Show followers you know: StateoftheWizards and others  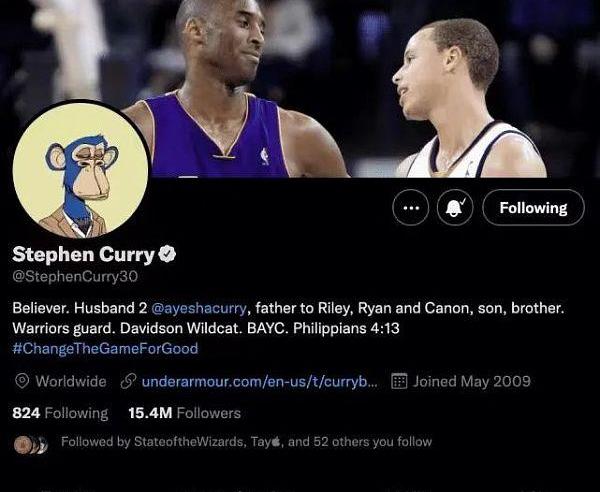click(x=246, y=442)
